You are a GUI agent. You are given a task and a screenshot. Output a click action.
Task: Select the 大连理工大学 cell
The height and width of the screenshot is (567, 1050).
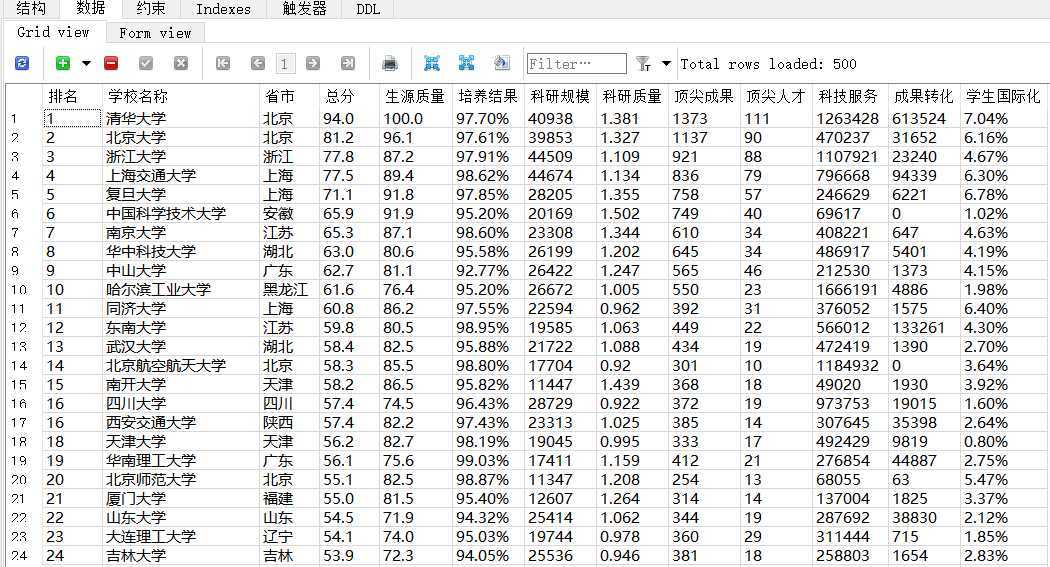point(181,537)
